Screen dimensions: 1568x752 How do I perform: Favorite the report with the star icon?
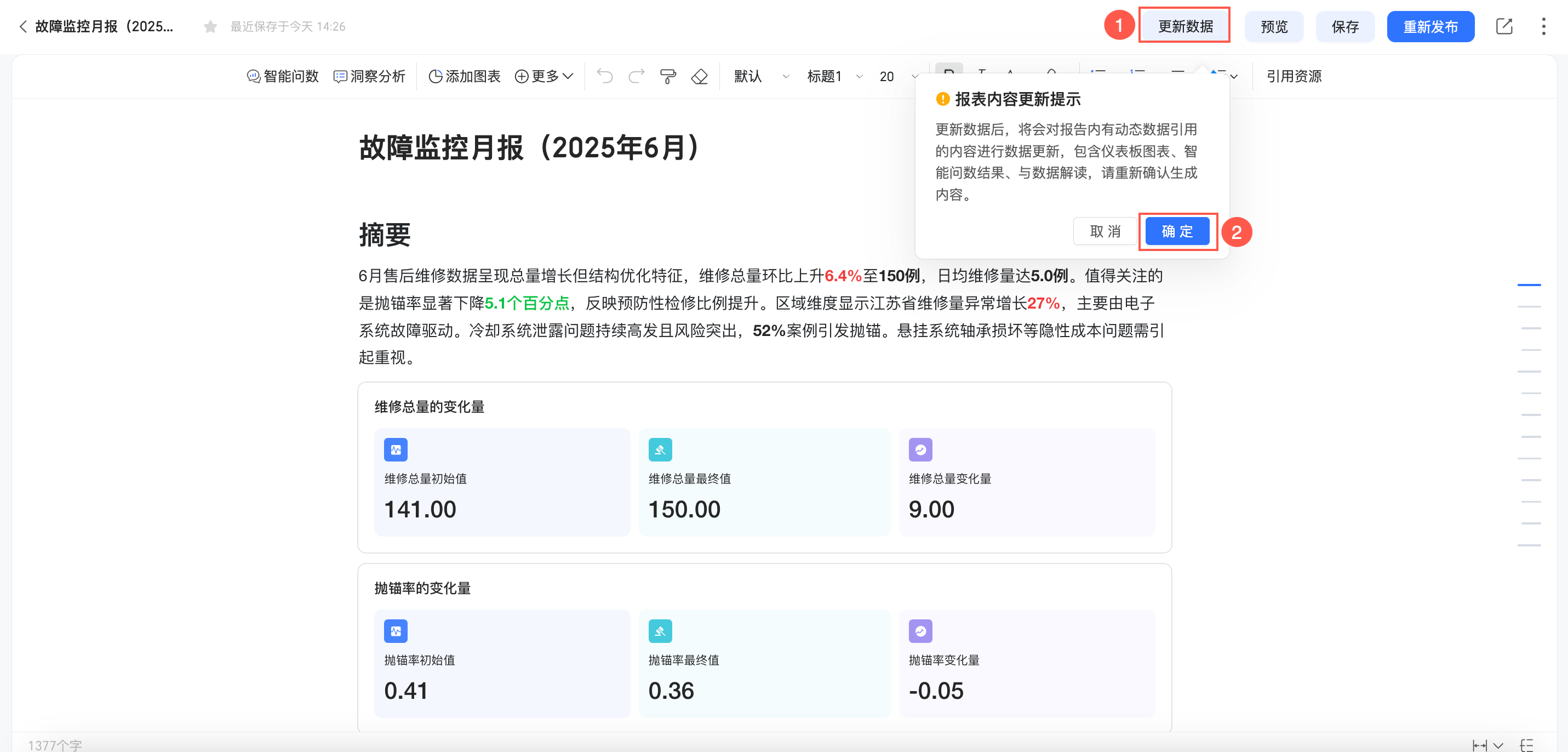pos(210,27)
